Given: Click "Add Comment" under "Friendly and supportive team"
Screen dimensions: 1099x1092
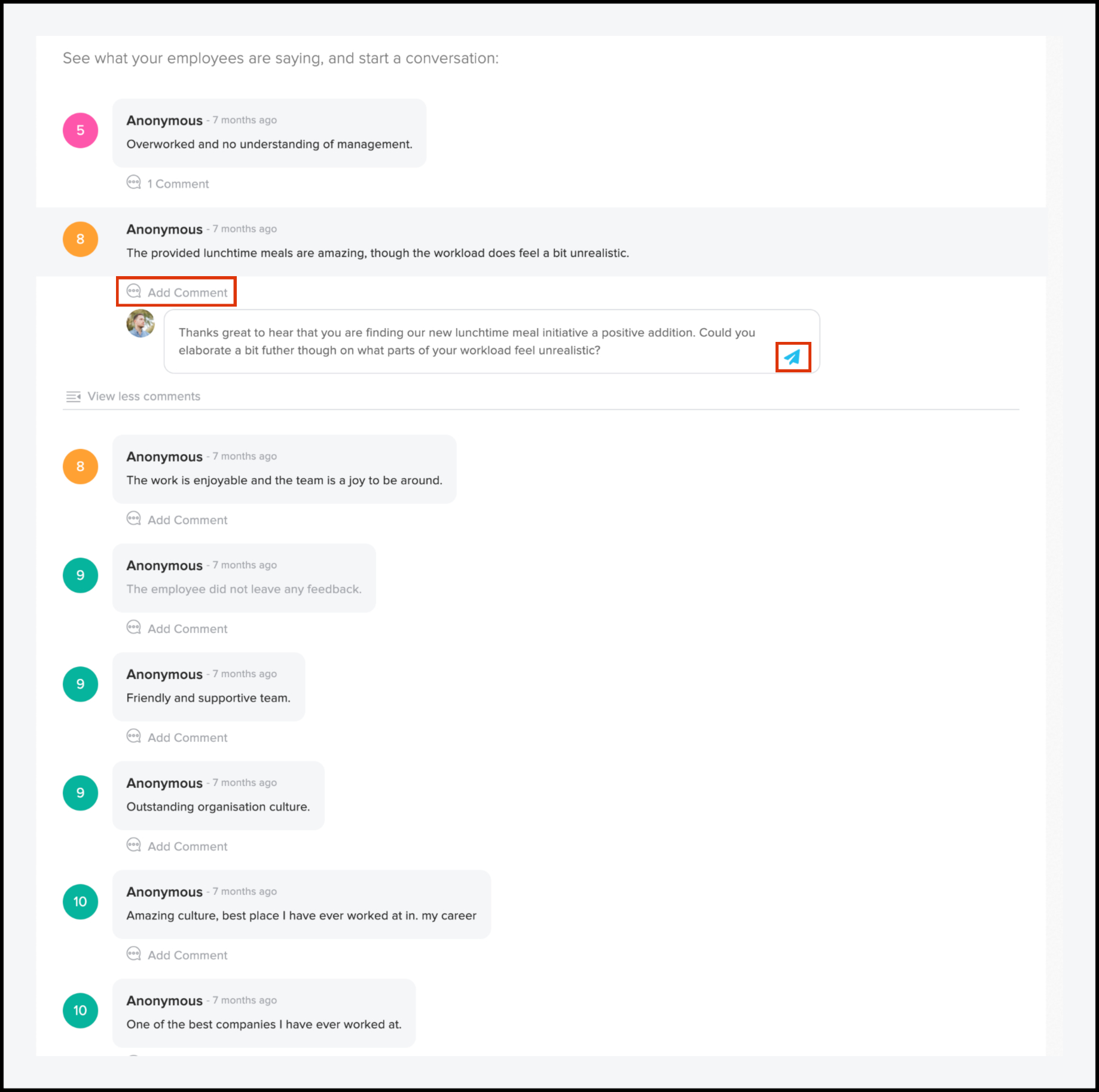Looking at the screenshot, I should pyautogui.click(x=187, y=738).
